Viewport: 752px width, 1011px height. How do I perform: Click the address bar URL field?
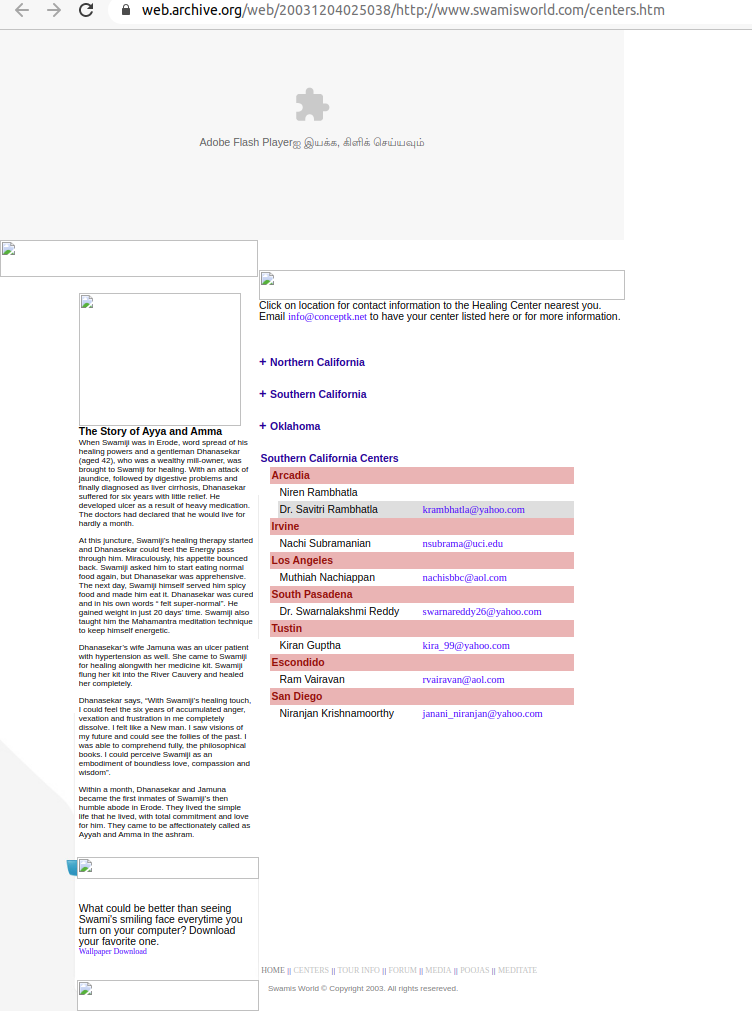tap(400, 11)
